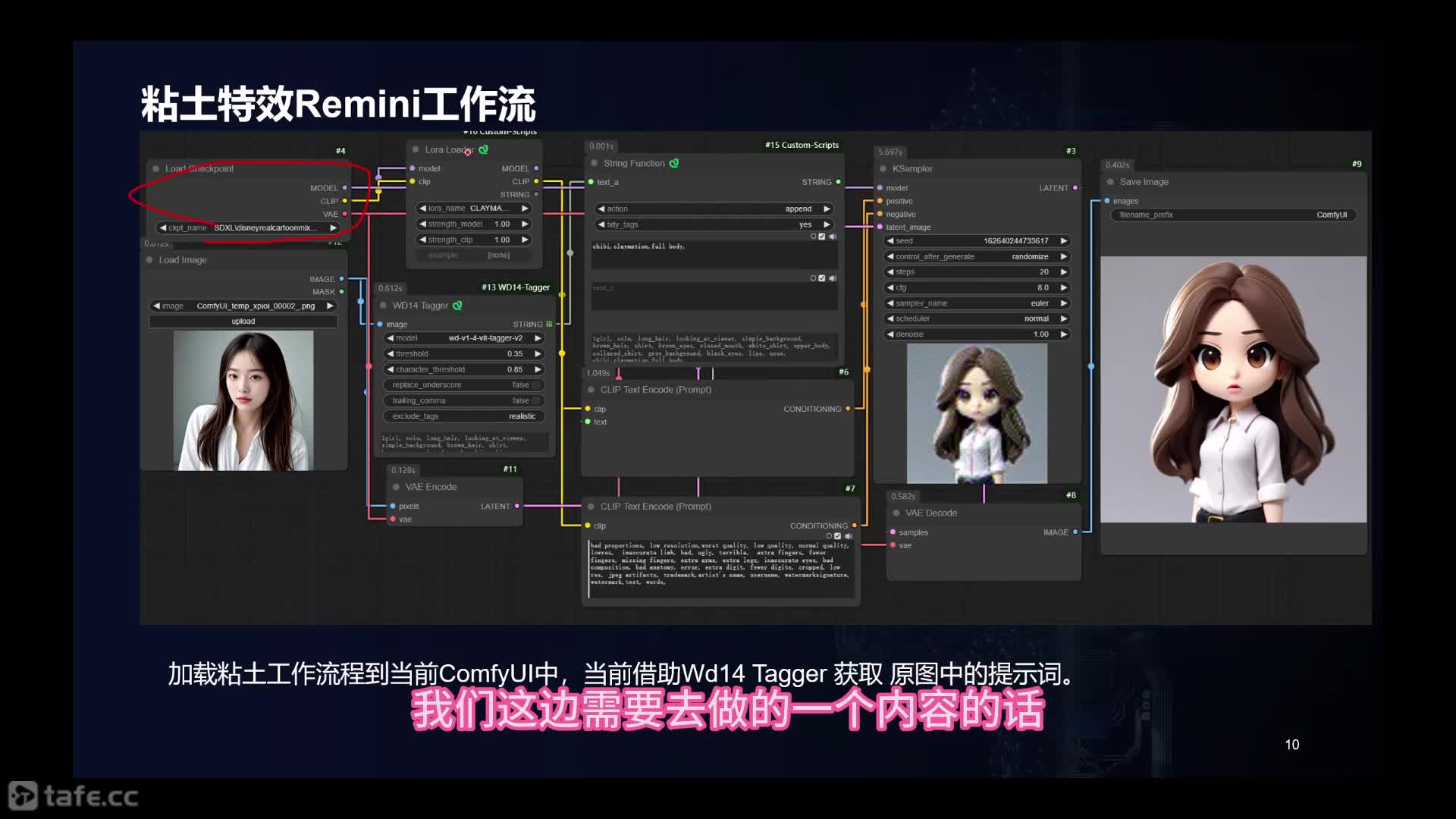Click the LATENT output port on KSampler
This screenshot has height=819, width=1456.
point(1075,188)
